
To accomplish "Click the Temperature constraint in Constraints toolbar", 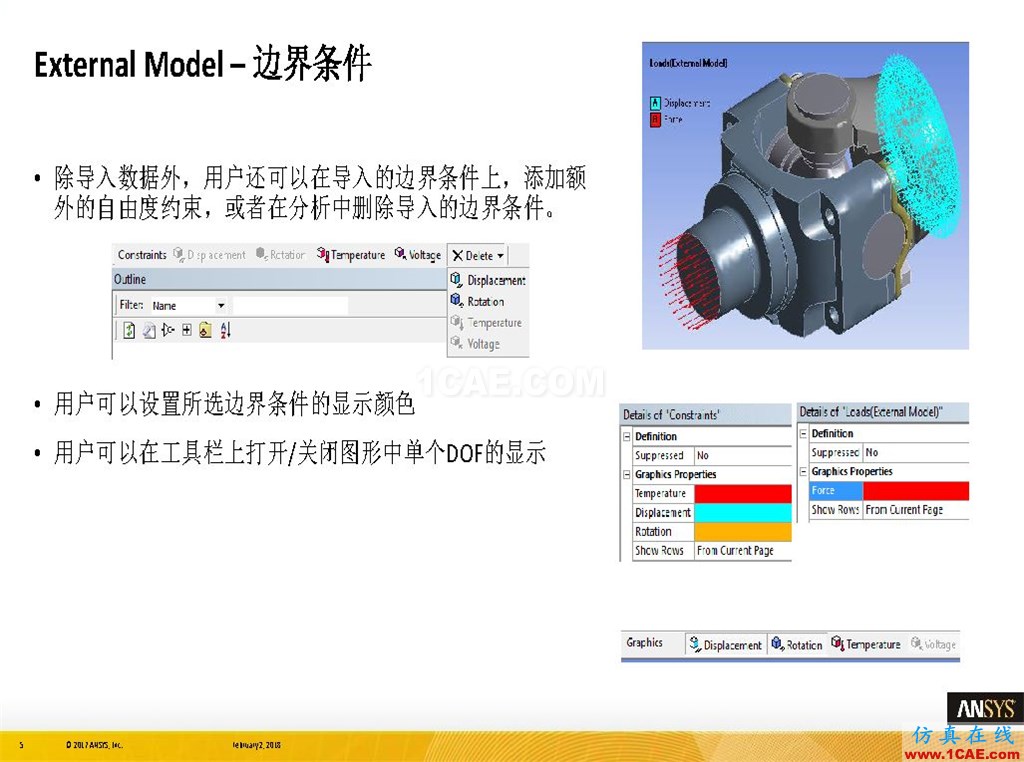I will 351,255.
